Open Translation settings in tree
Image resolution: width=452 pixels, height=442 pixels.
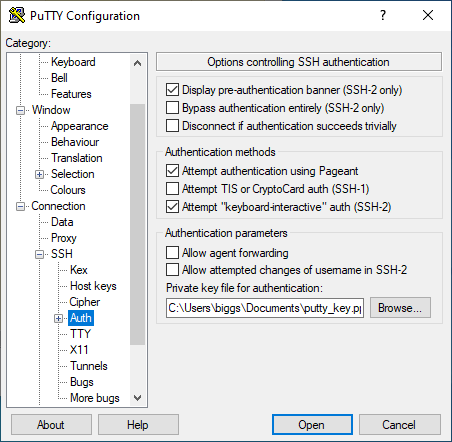point(77,158)
